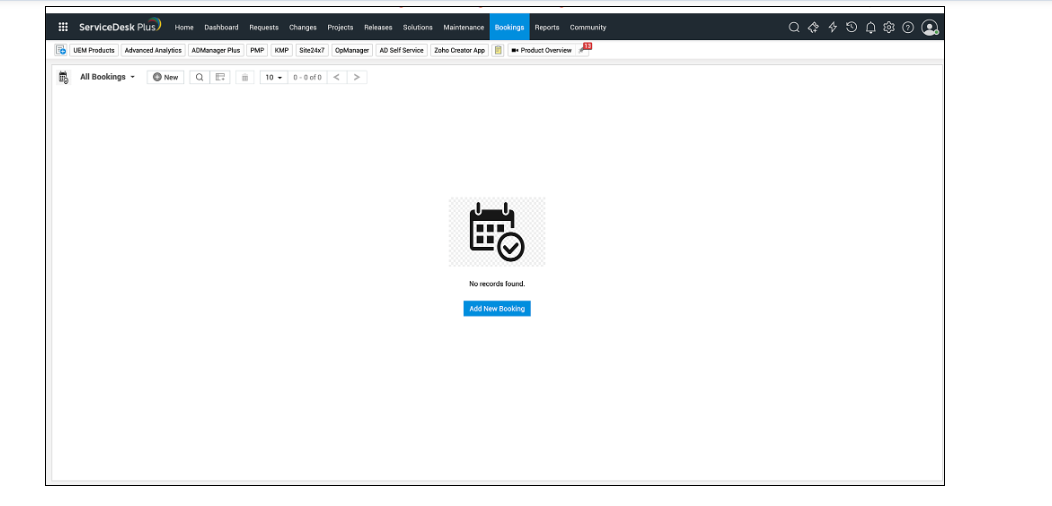Open the column chooser table icon
The image size is (1052, 506).
click(x=220, y=77)
